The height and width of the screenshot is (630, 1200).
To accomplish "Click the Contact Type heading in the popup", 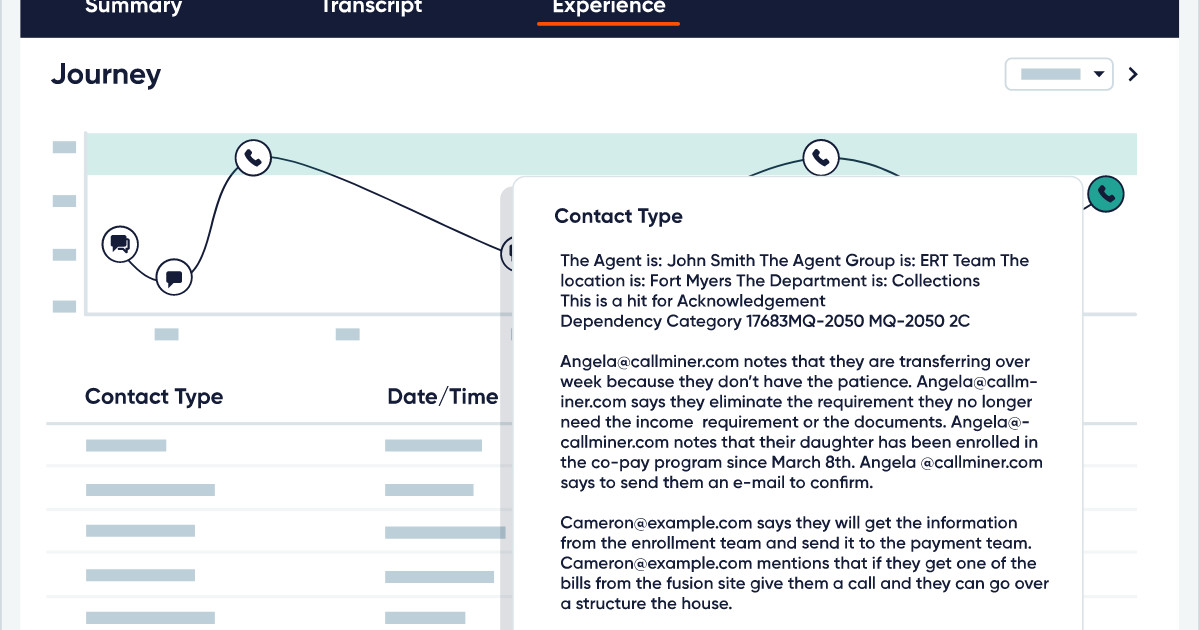I will coord(618,216).
